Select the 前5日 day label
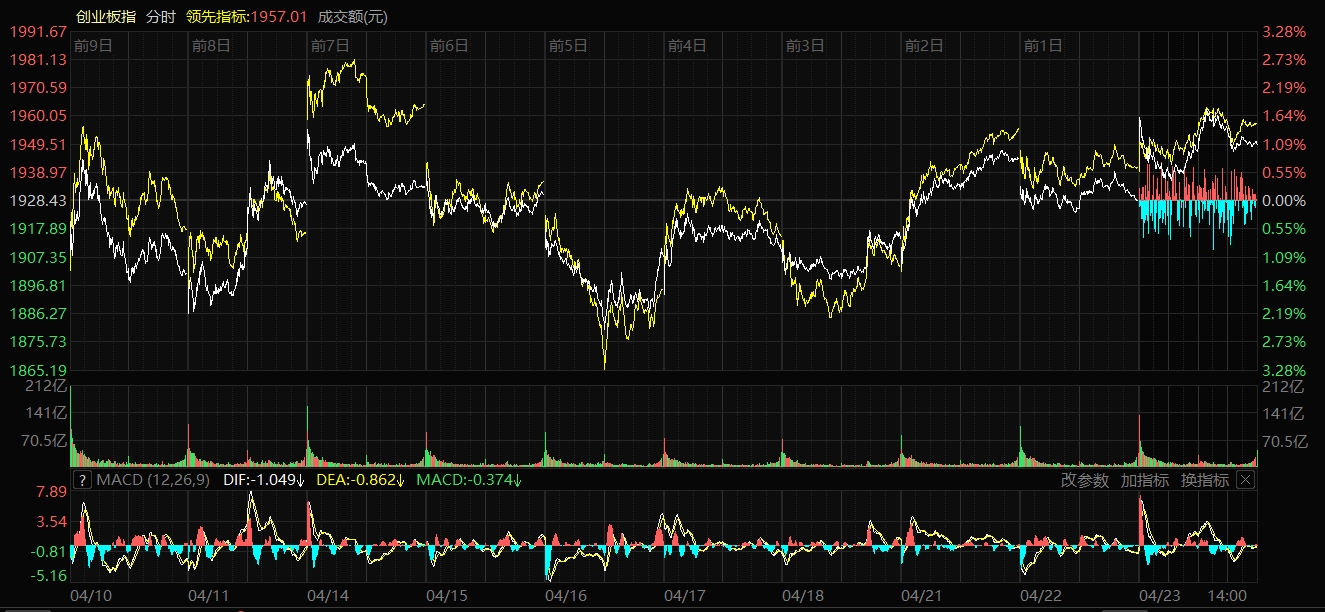 (568, 45)
